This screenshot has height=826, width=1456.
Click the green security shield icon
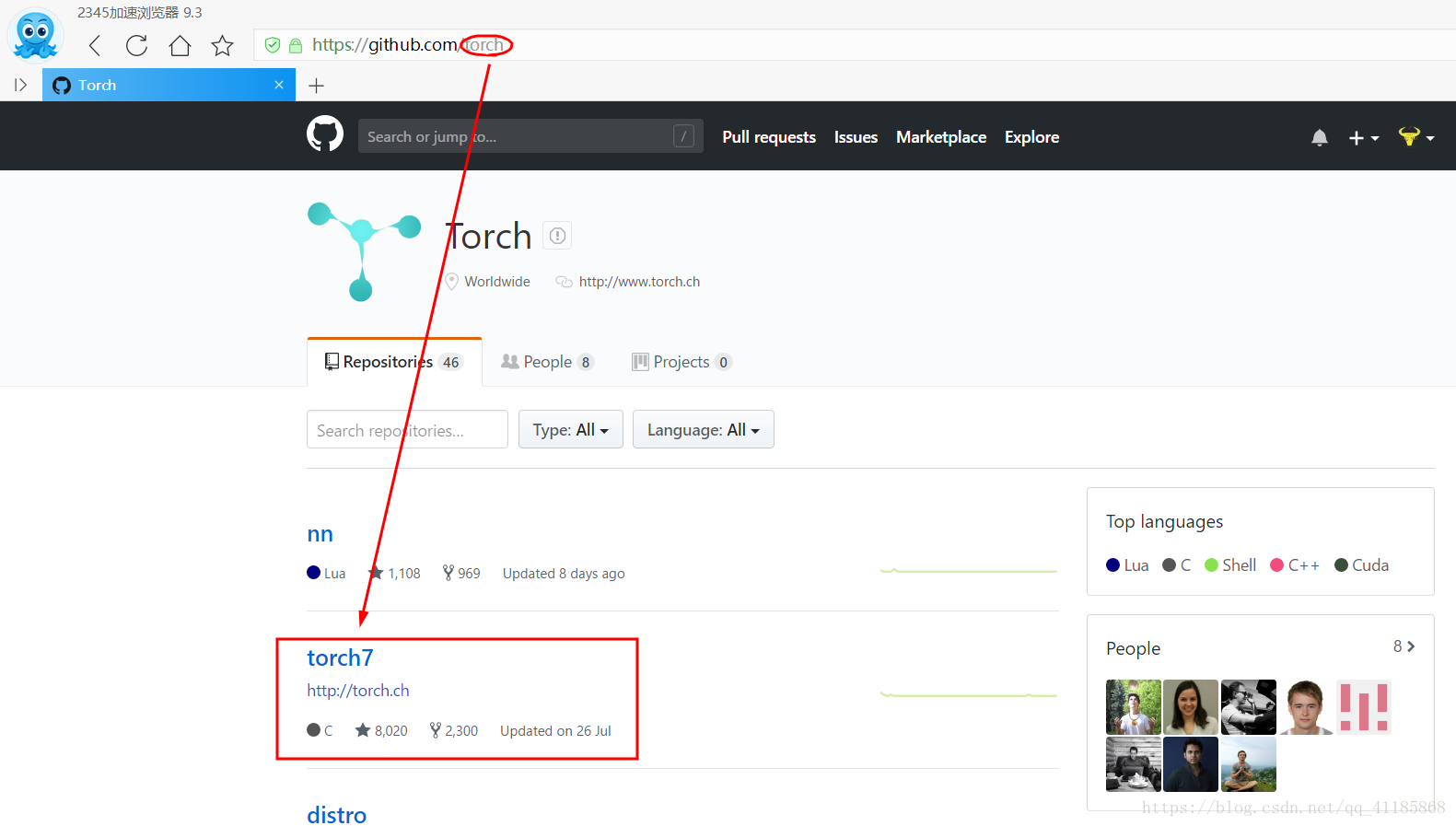click(x=273, y=44)
